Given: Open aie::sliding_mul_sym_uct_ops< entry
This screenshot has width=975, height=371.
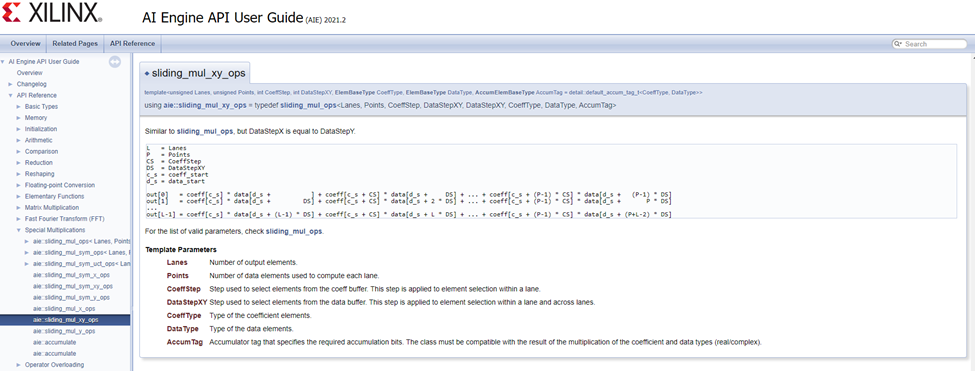Looking at the screenshot, I should coord(81,263).
